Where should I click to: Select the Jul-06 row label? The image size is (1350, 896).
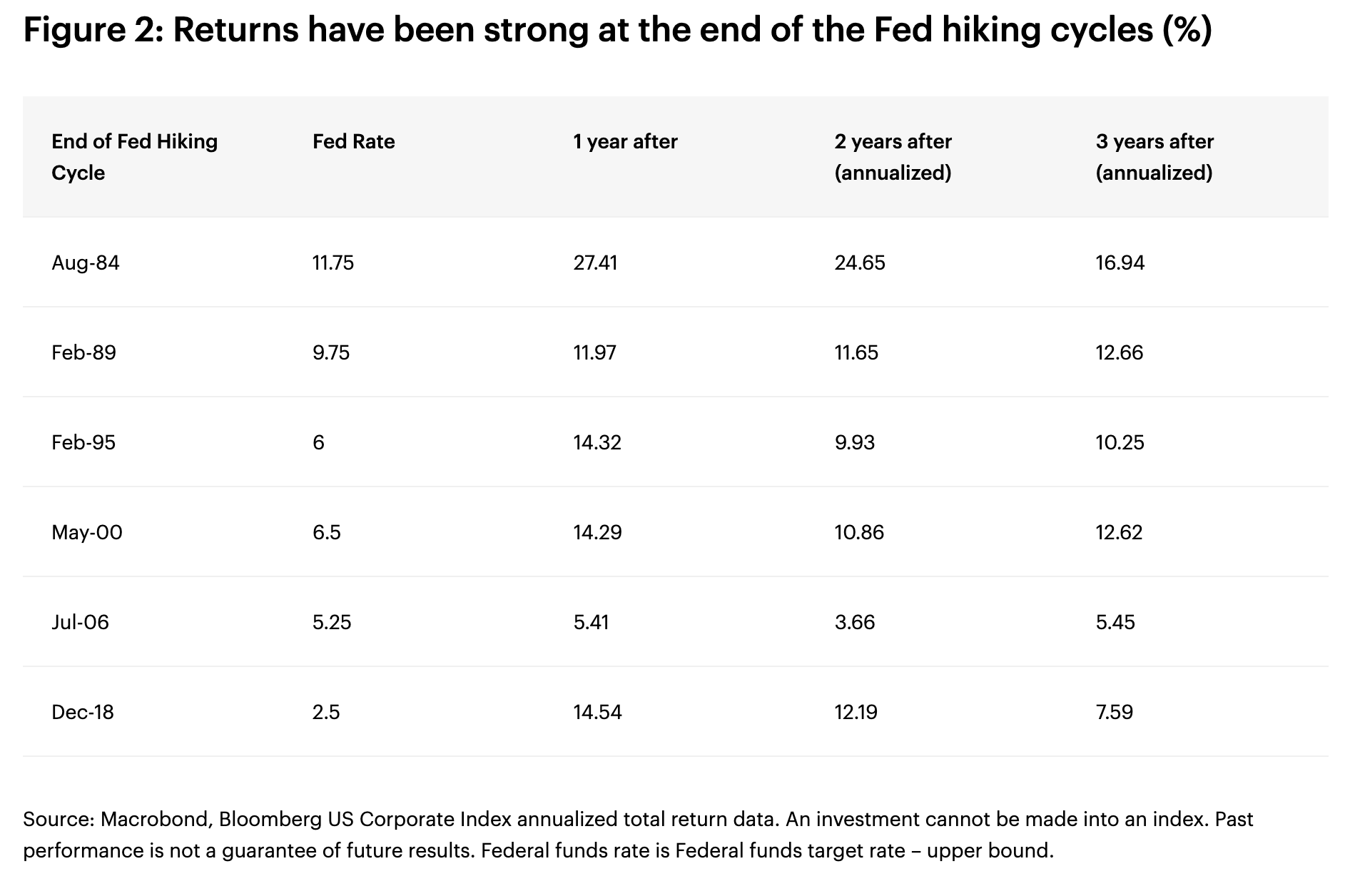click(x=80, y=622)
